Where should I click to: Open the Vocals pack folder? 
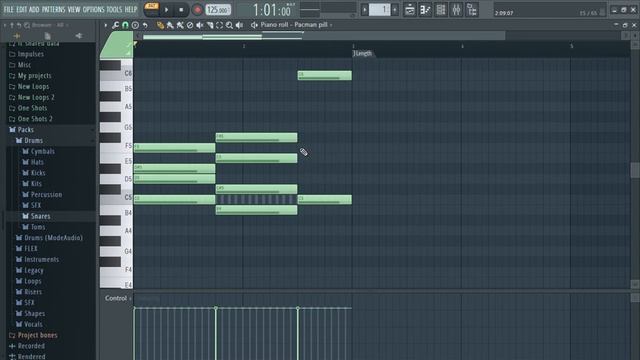point(33,324)
